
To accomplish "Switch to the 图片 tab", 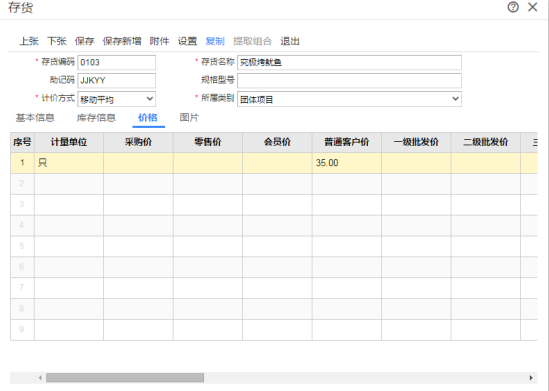I will (189, 118).
